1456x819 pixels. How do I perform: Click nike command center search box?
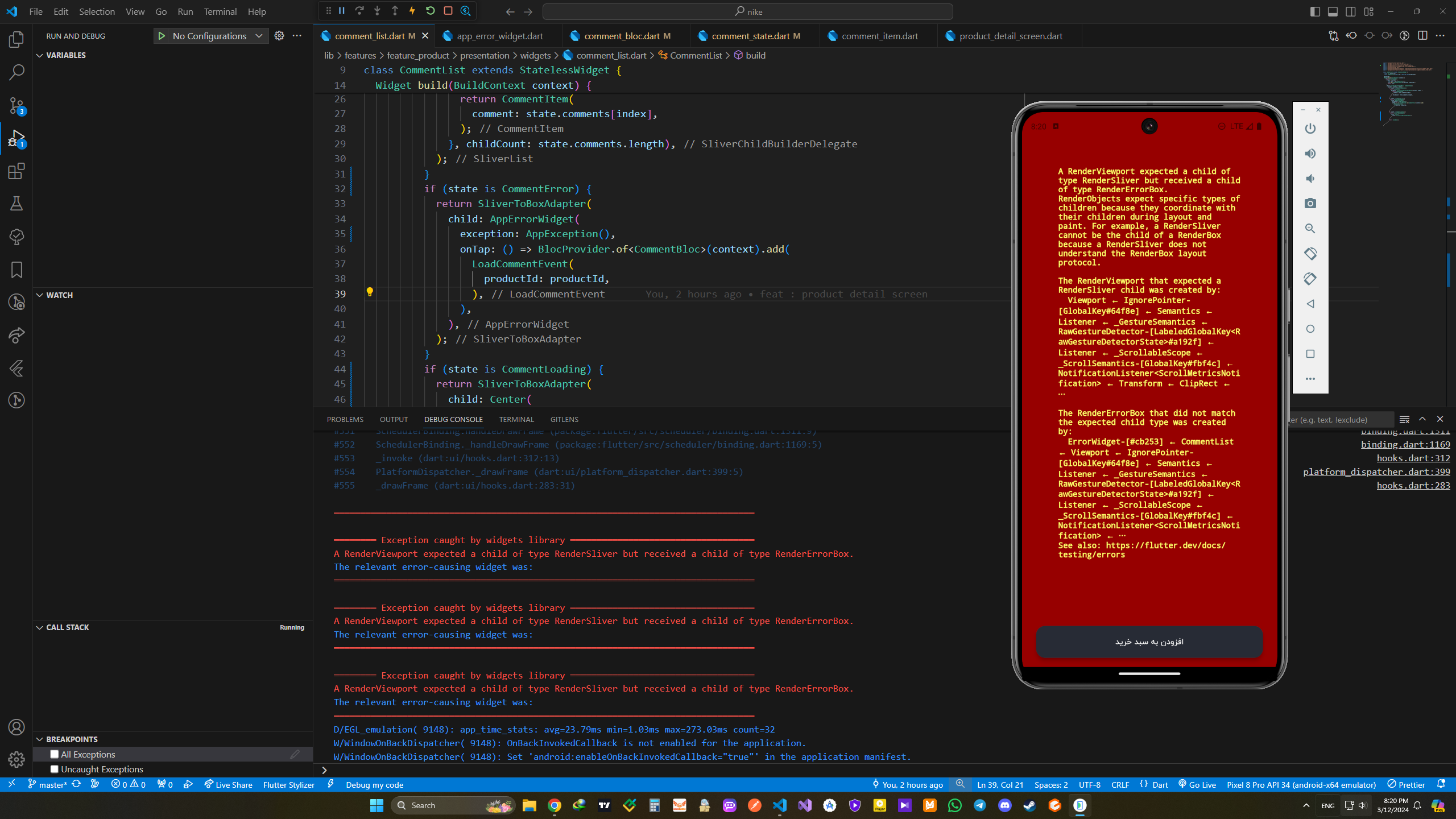pos(748,11)
